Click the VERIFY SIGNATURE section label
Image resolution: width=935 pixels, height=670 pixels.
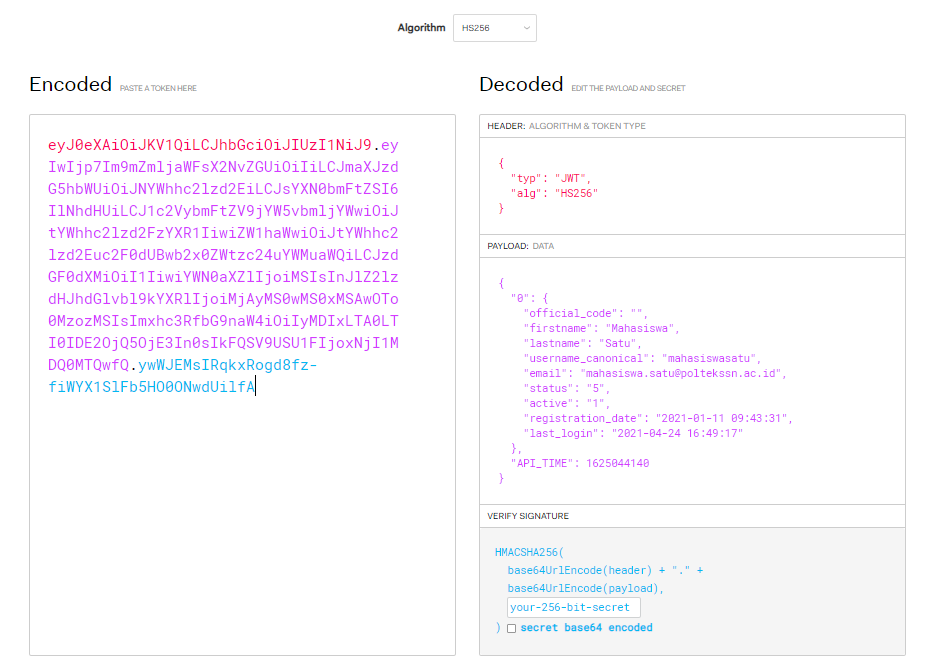tap(528, 516)
